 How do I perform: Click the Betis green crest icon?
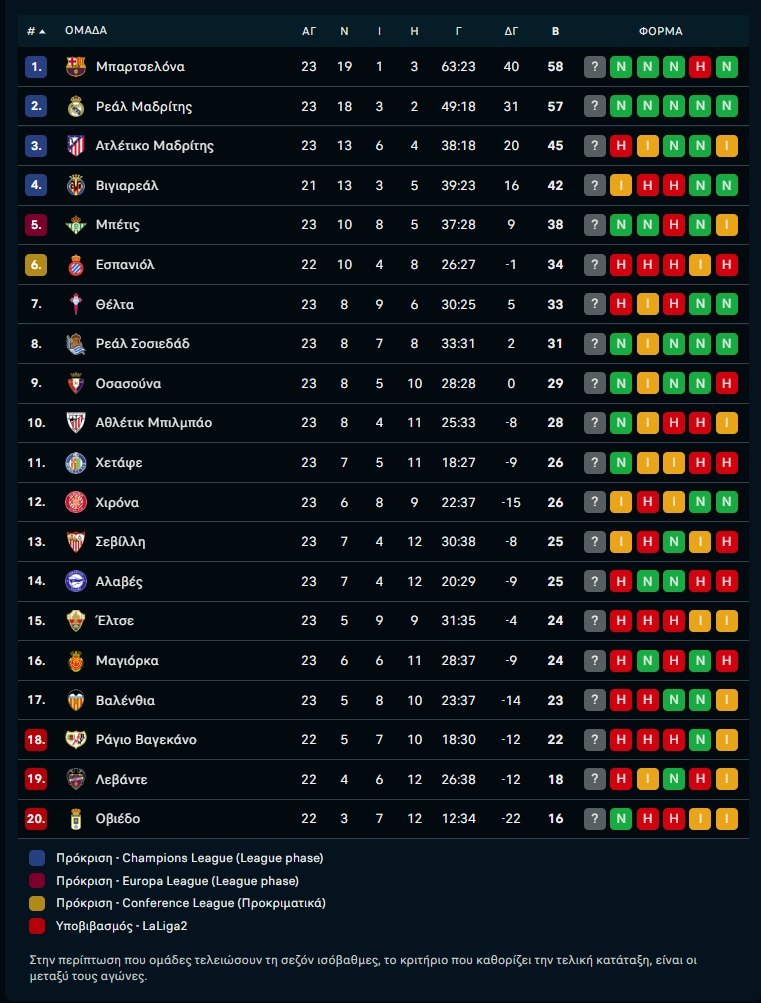(x=75, y=225)
